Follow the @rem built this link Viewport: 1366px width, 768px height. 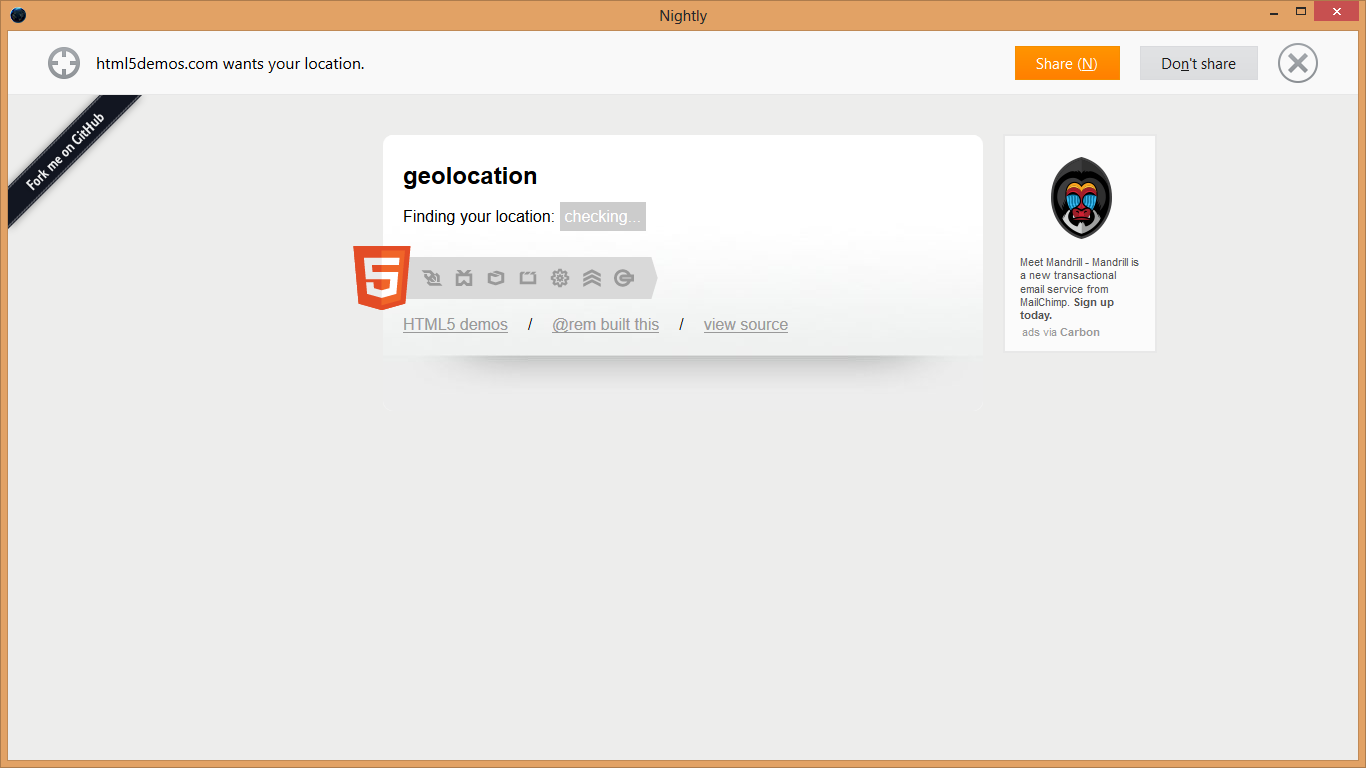pyautogui.click(x=605, y=324)
